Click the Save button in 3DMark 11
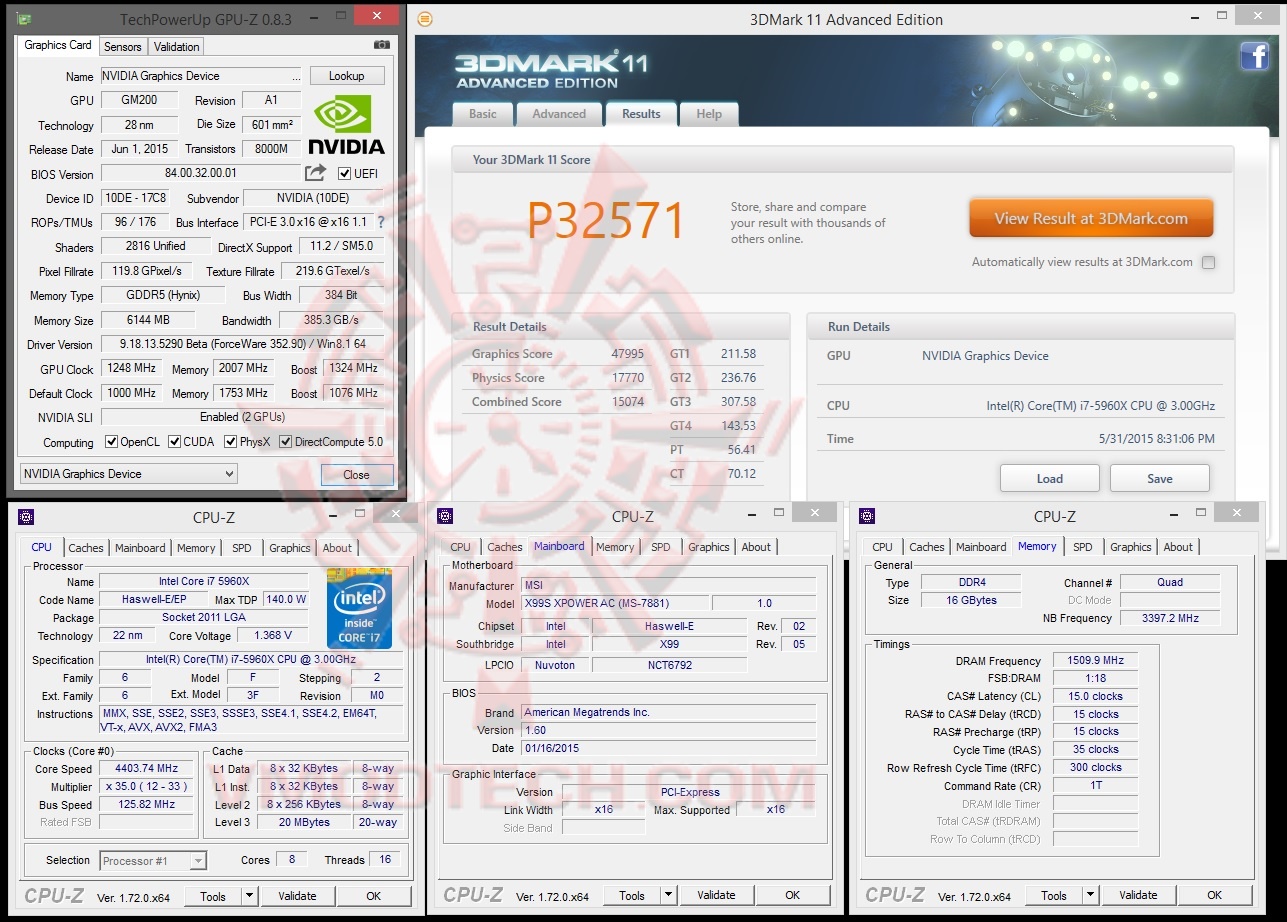The height and width of the screenshot is (922, 1287). 1160,478
